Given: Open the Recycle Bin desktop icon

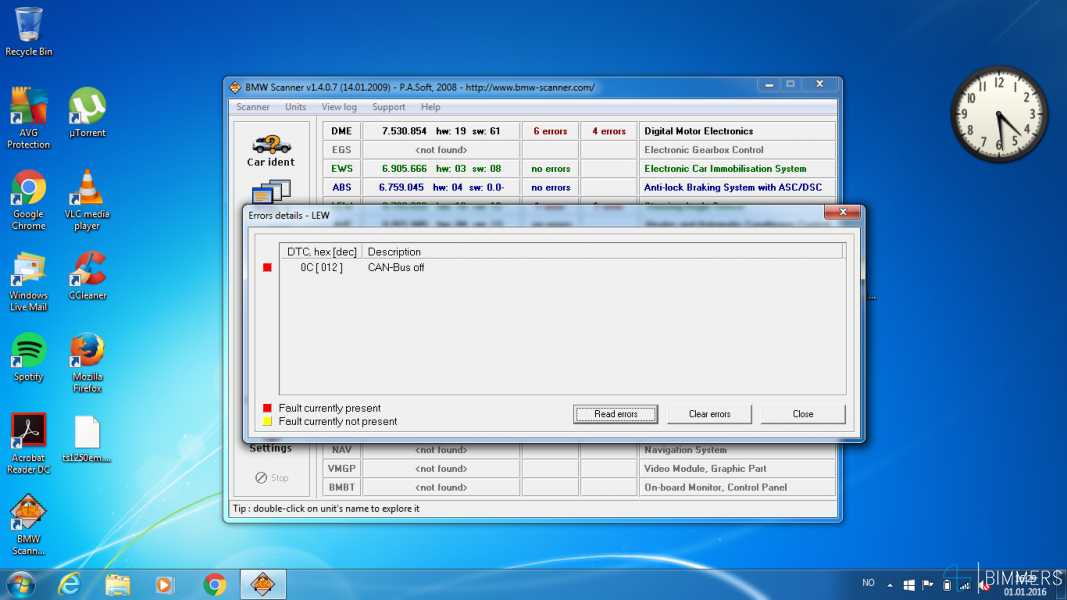Looking at the screenshot, I should pyautogui.click(x=29, y=32).
